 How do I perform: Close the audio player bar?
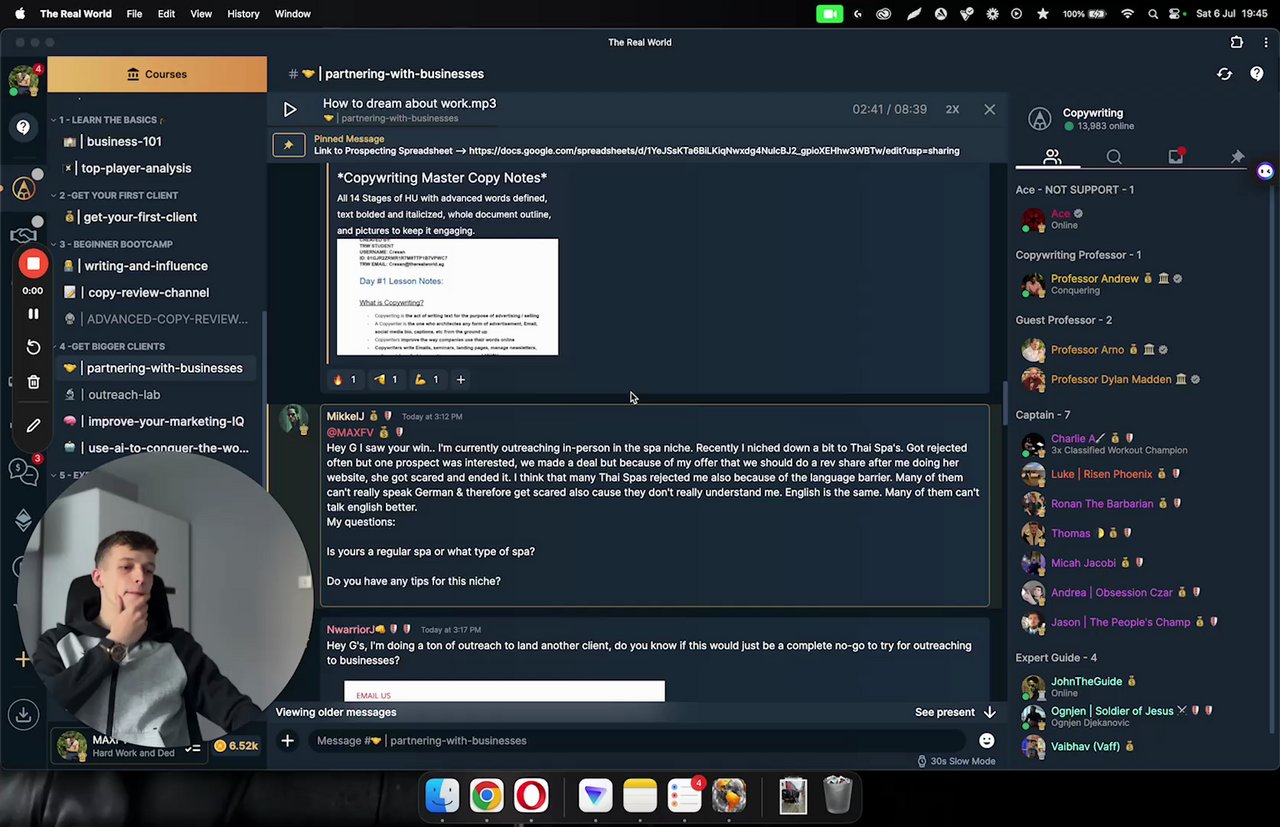989,109
